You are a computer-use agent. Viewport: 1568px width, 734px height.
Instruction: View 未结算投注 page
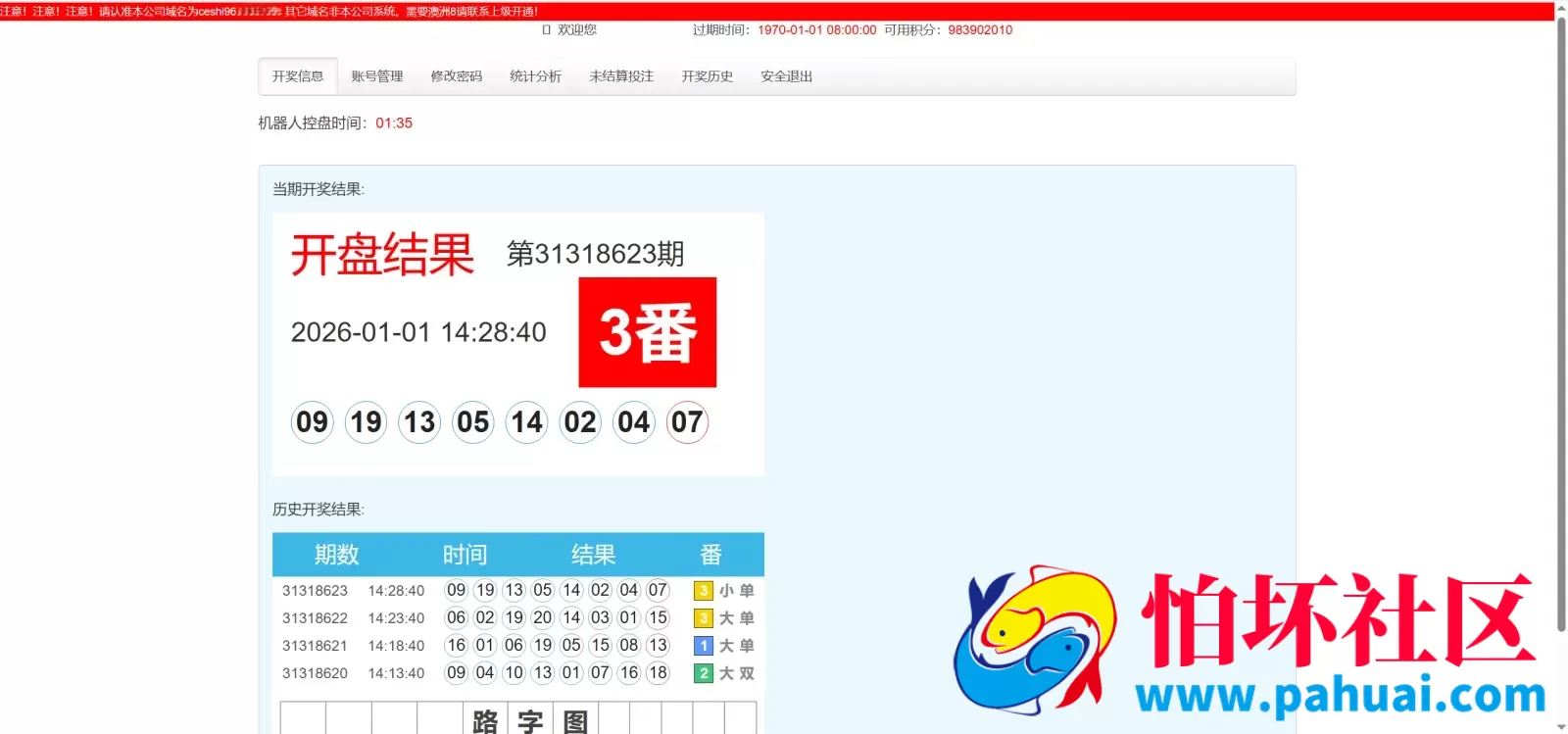621,76
